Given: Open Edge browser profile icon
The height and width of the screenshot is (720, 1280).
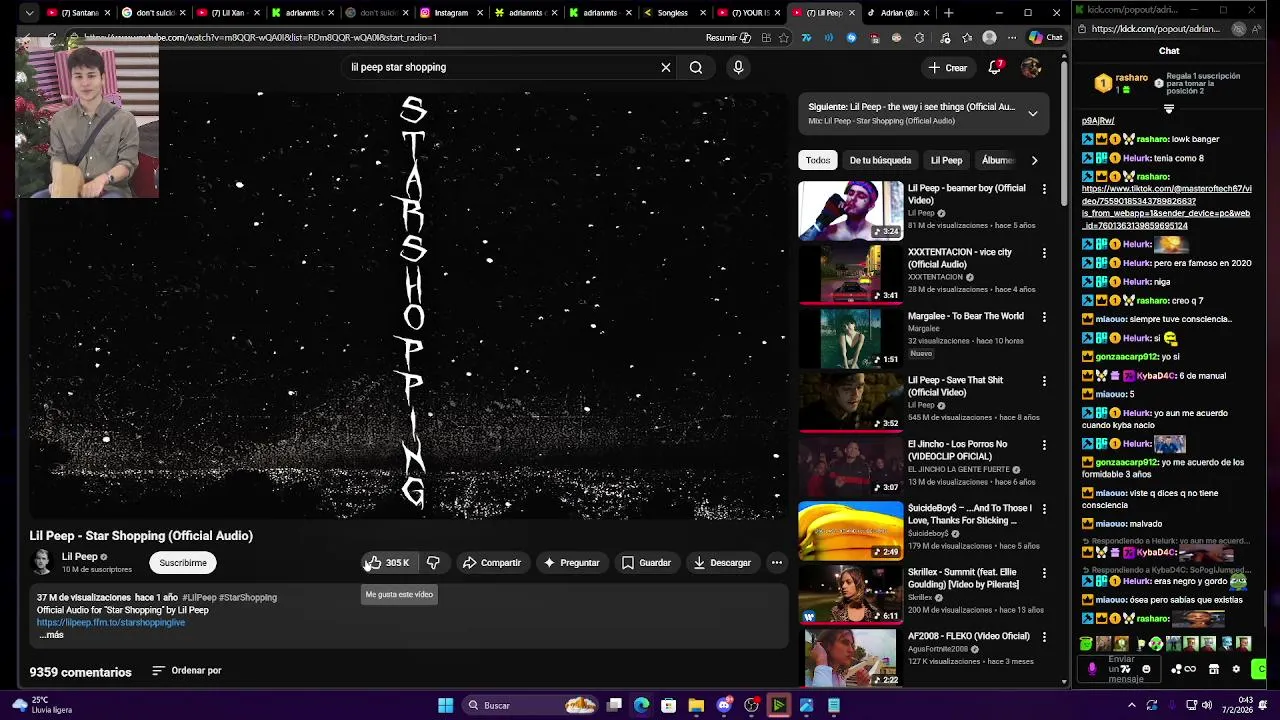Looking at the screenshot, I should (989, 38).
